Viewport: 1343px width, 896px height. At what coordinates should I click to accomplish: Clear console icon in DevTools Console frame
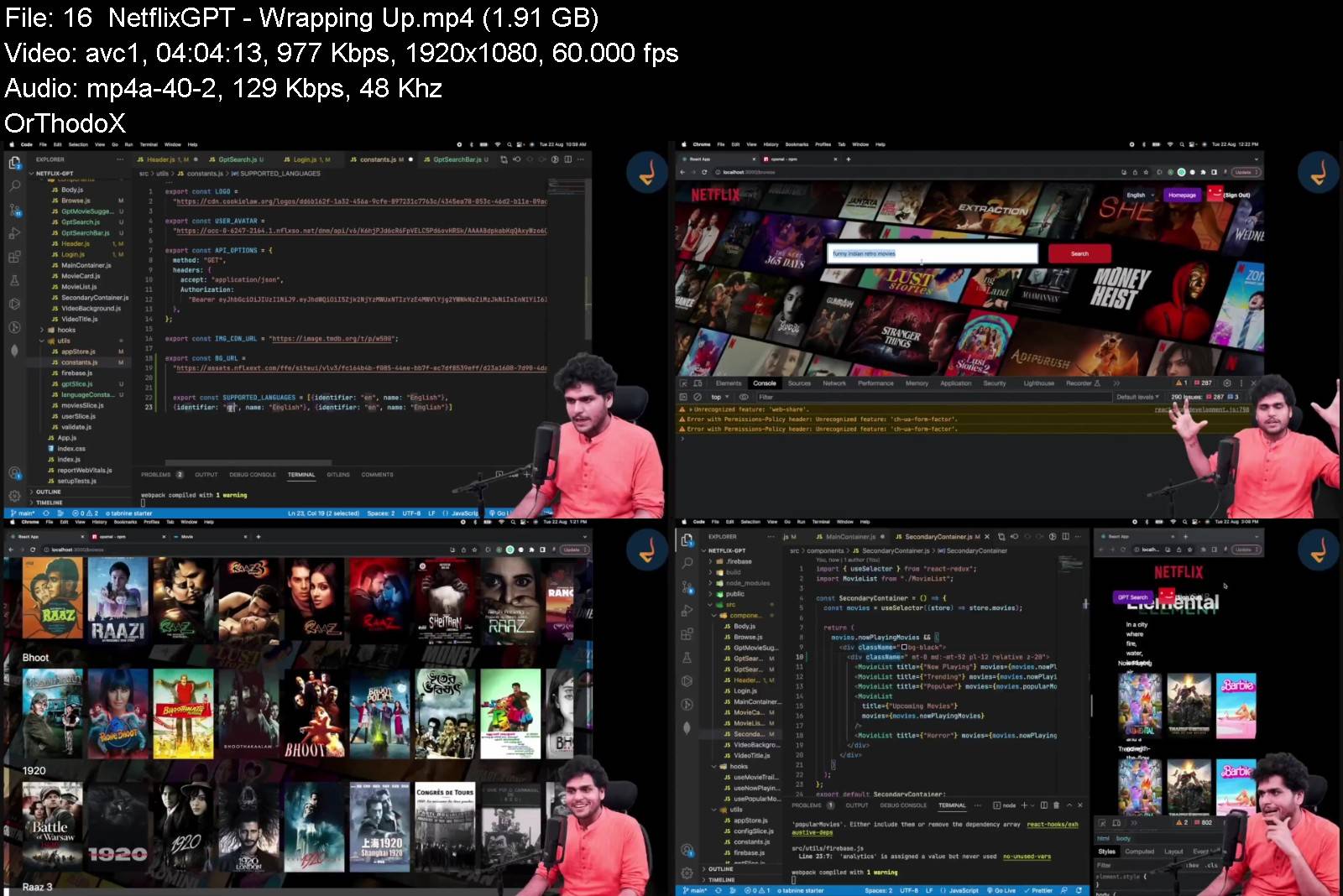(697, 397)
